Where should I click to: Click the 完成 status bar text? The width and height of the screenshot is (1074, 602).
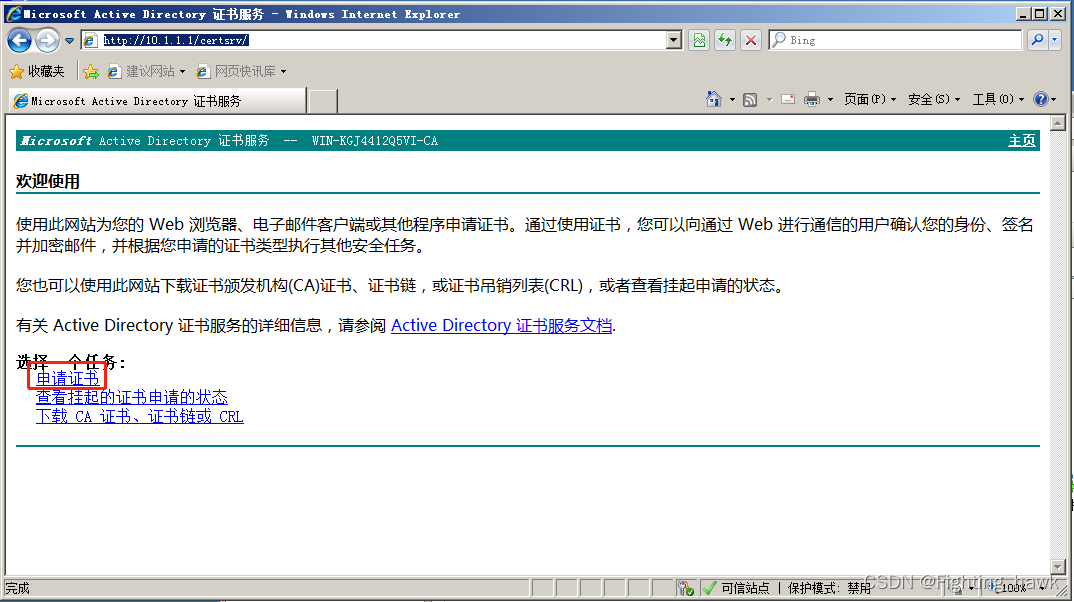pyautogui.click(x=18, y=588)
